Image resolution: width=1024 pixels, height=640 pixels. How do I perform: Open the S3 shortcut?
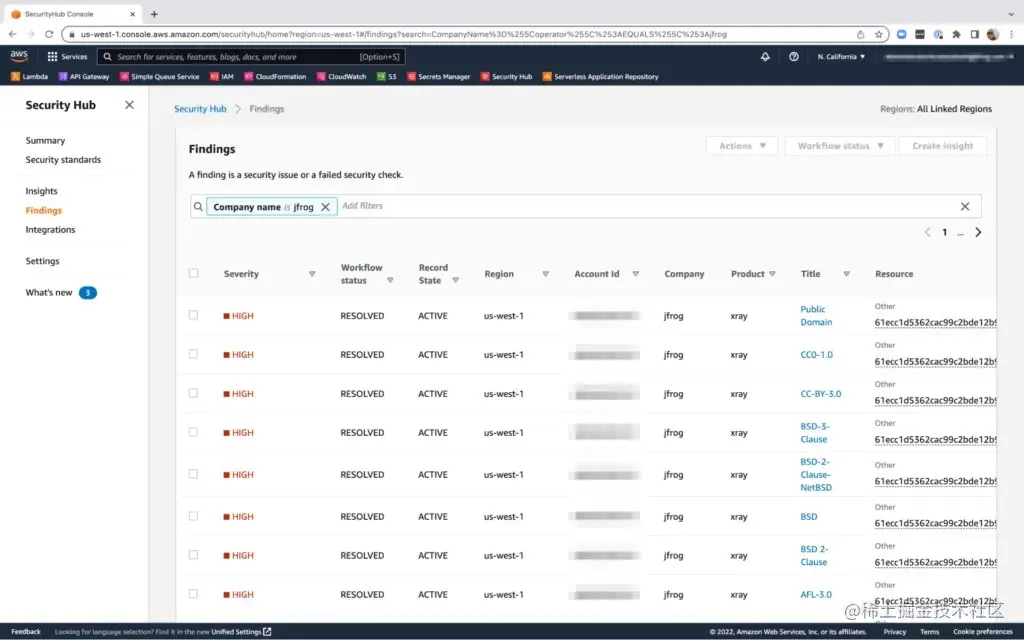pyautogui.click(x=387, y=76)
